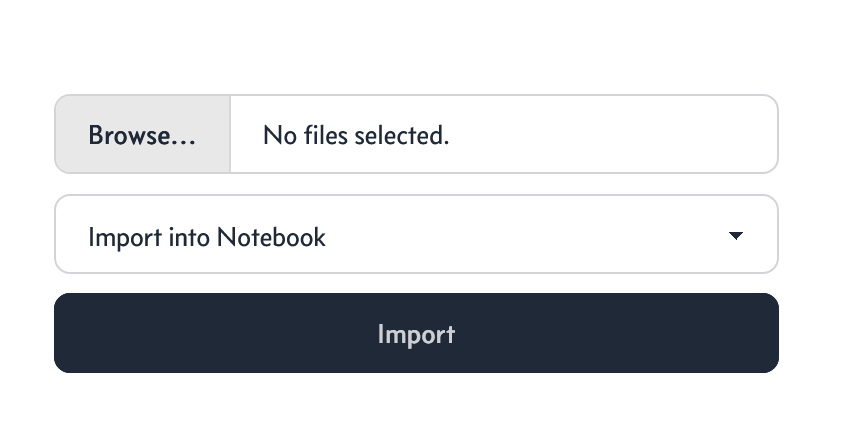
Task: Show the import destination options list
Action: [x=416, y=234]
